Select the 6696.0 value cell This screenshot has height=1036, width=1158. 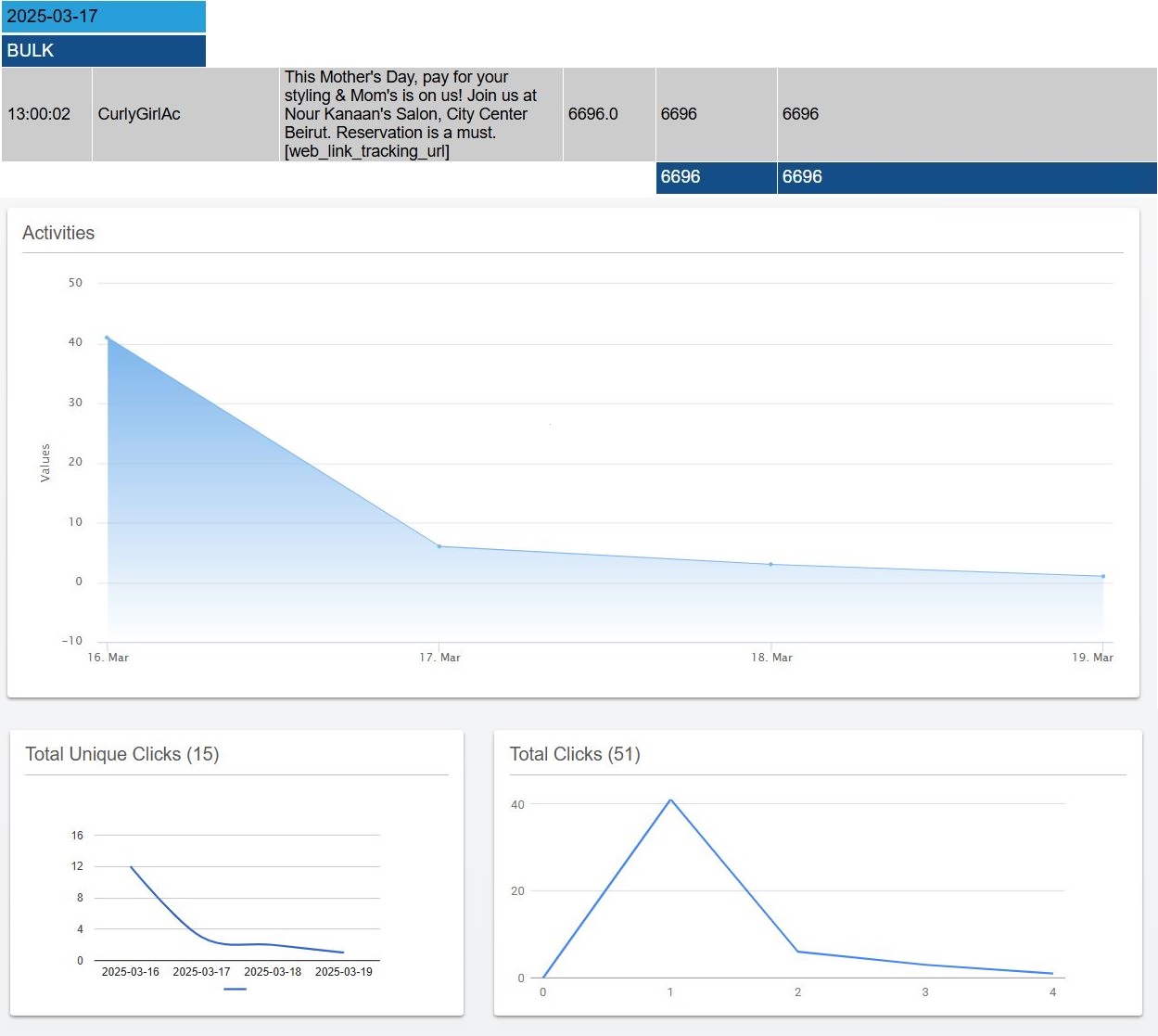609,114
